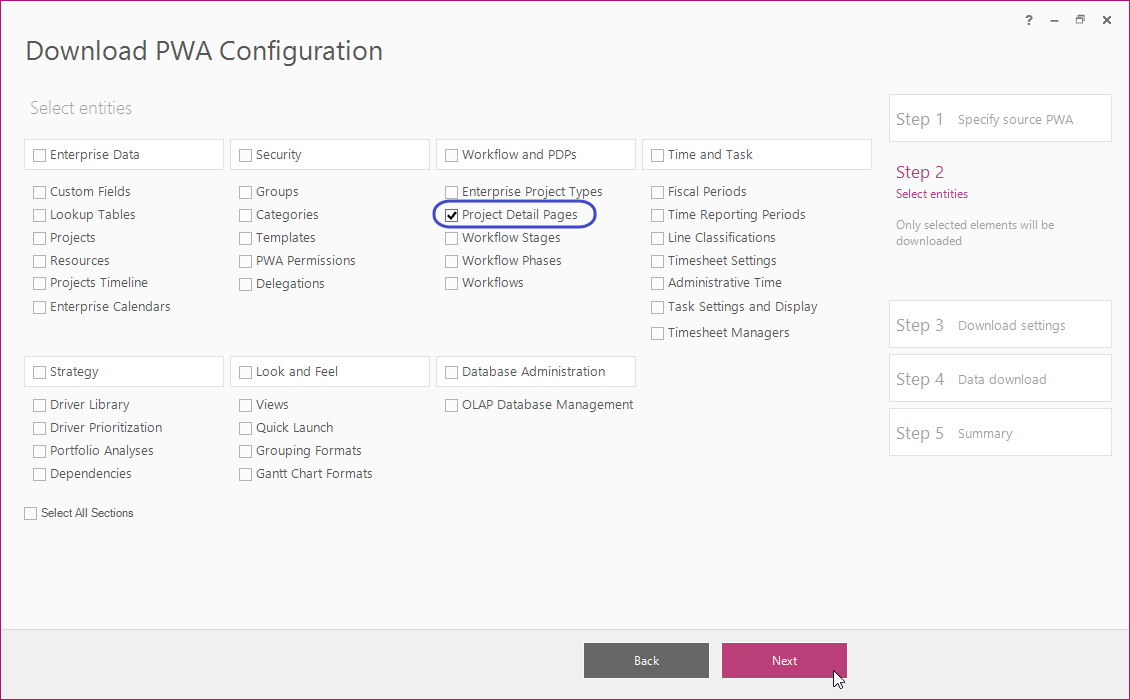The height and width of the screenshot is (700, 1130).
Task: Uncheck Project Detail Pages
Action: point(452,216)
